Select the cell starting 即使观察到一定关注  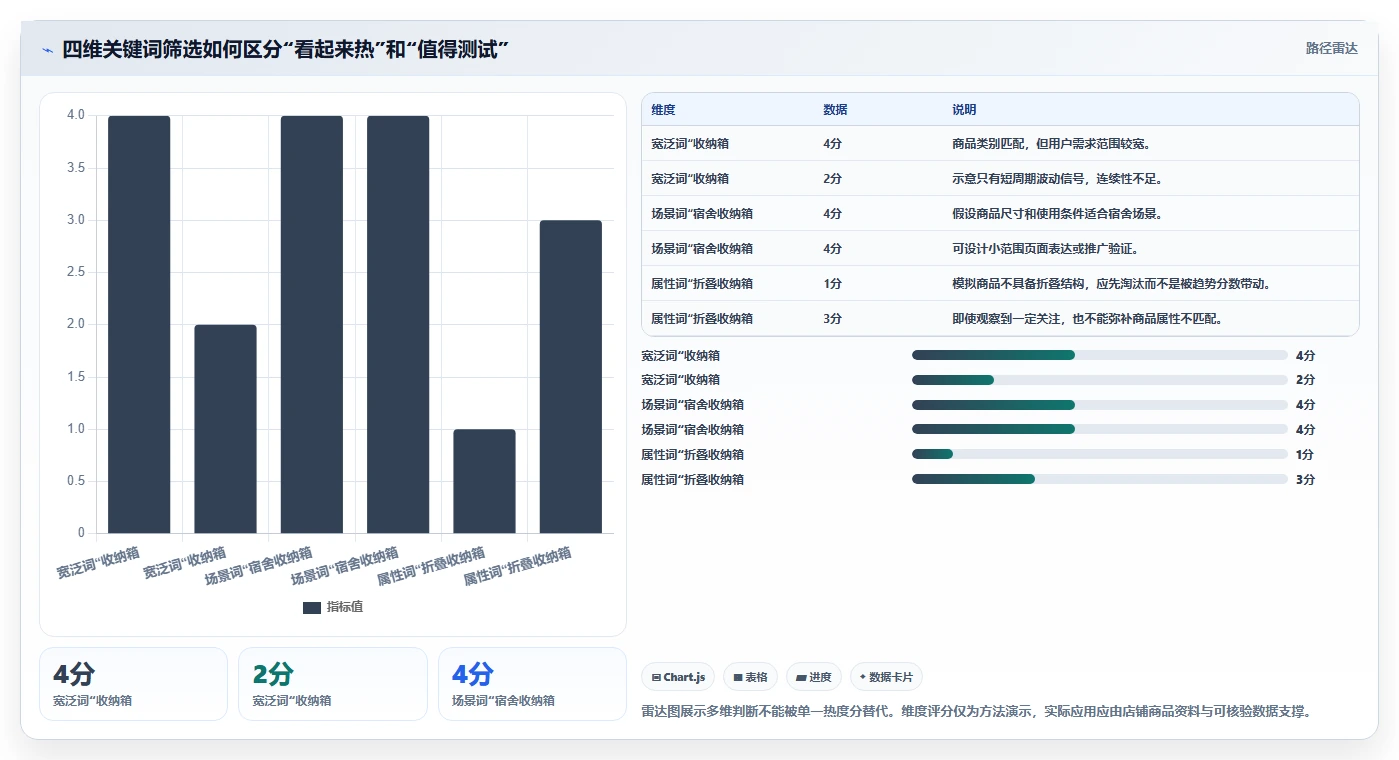point(1088,319)
